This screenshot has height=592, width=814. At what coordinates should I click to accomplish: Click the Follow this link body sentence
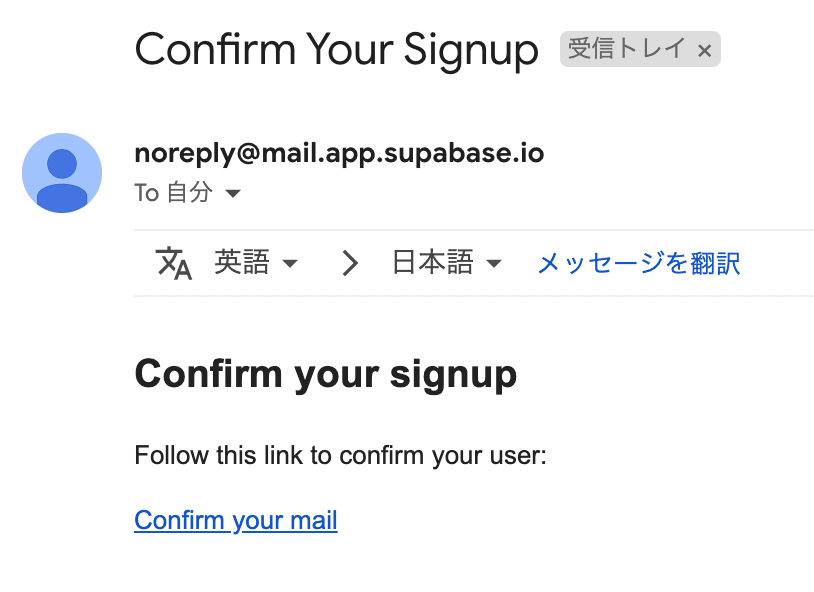click(341, 455)
